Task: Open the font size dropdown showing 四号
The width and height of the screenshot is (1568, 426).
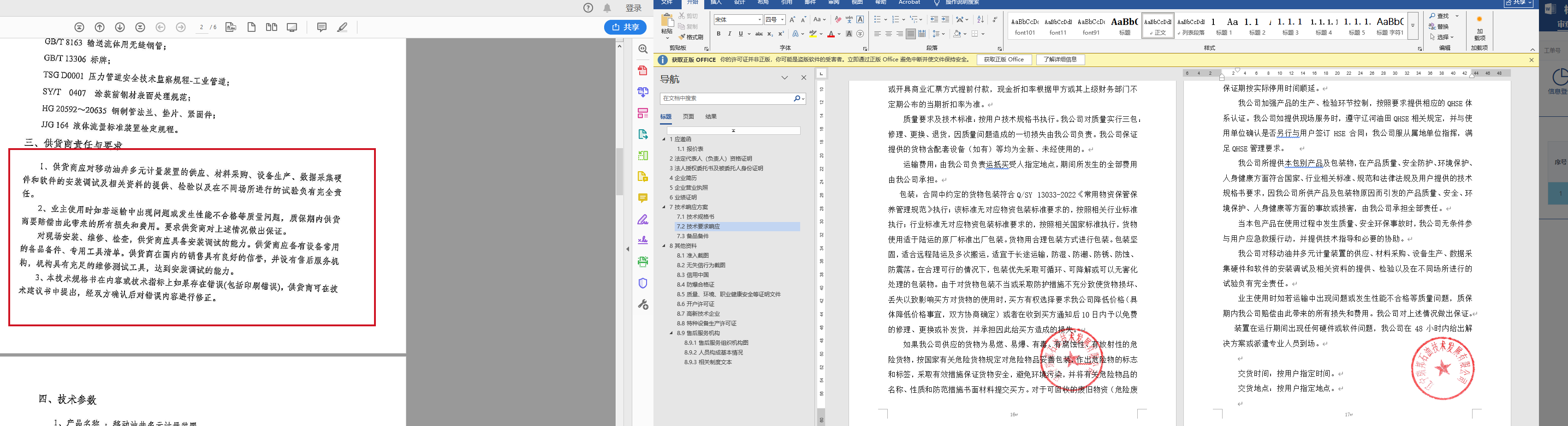Action: 775,19
